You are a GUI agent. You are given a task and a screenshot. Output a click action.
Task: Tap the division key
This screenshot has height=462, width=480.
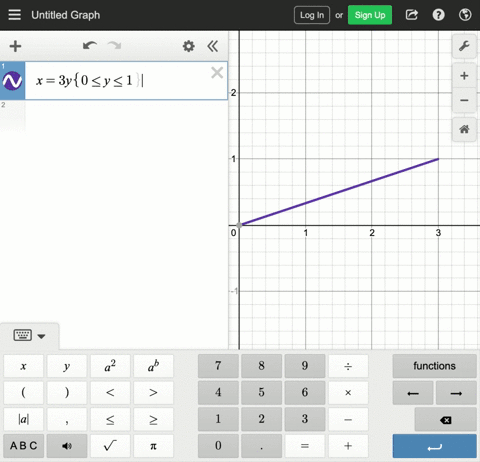click(348, 366)
